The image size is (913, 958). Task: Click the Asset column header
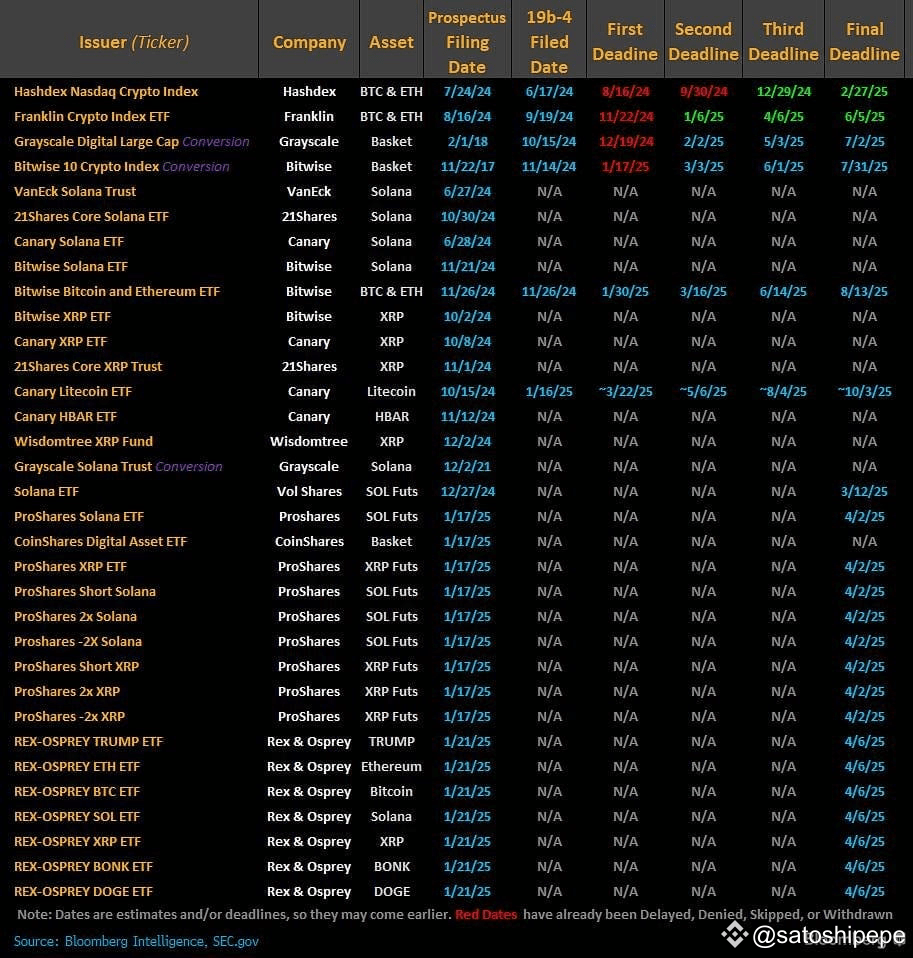click(391, 42)
